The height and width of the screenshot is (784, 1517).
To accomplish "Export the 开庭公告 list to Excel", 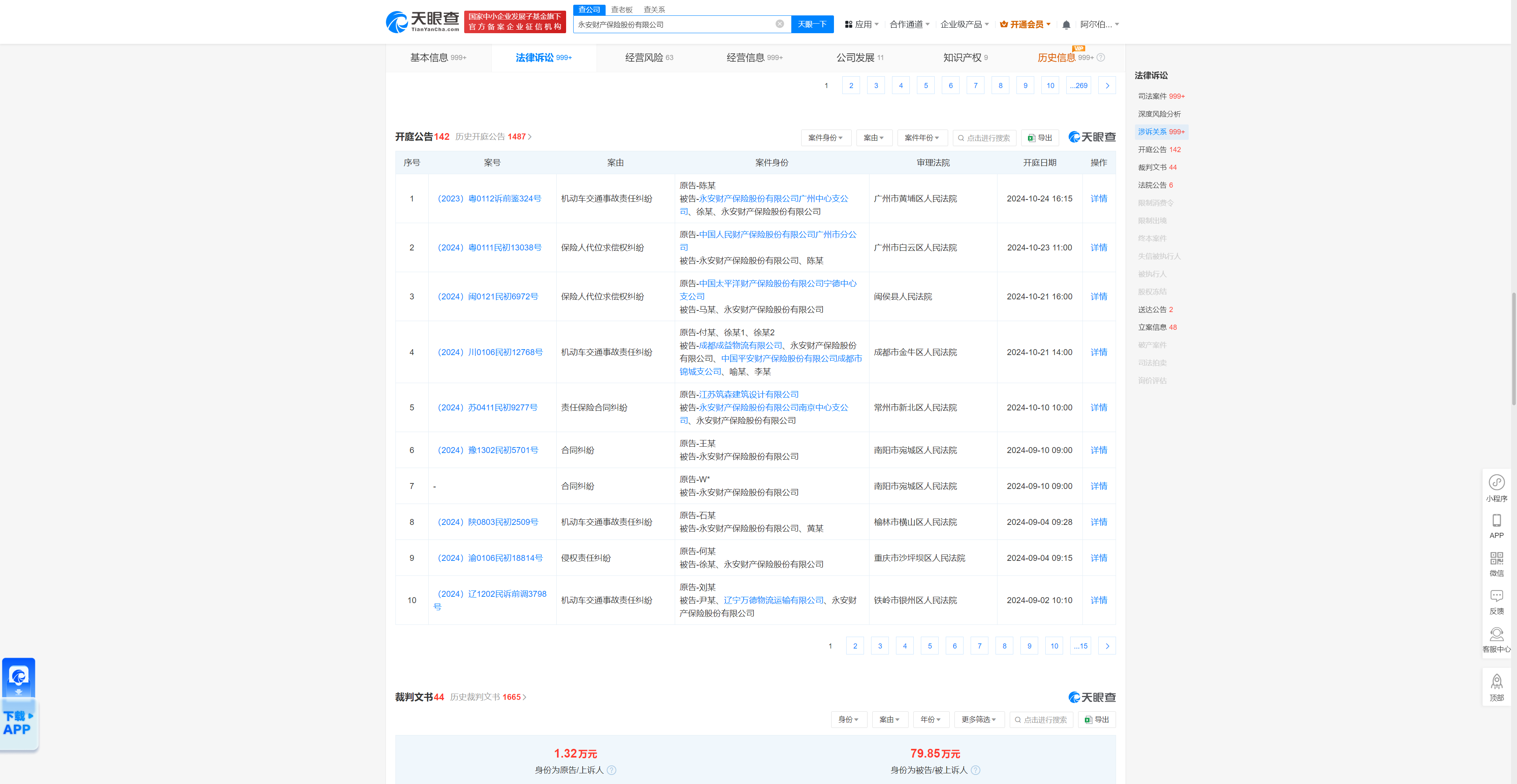I will pos(1040,138).
